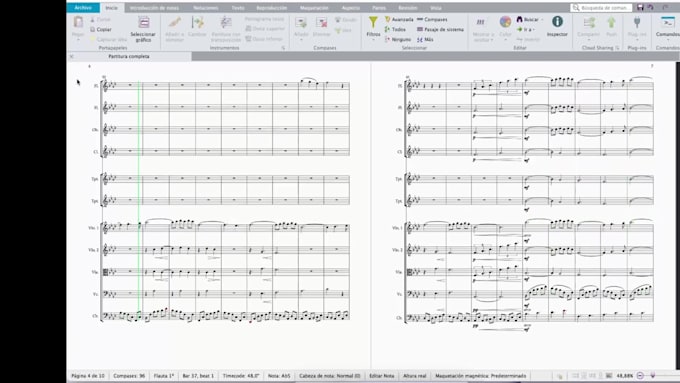Screen dimensions: 680x383
Task: Open the Aspecto ribbon tab
Action: click(350, 8)
